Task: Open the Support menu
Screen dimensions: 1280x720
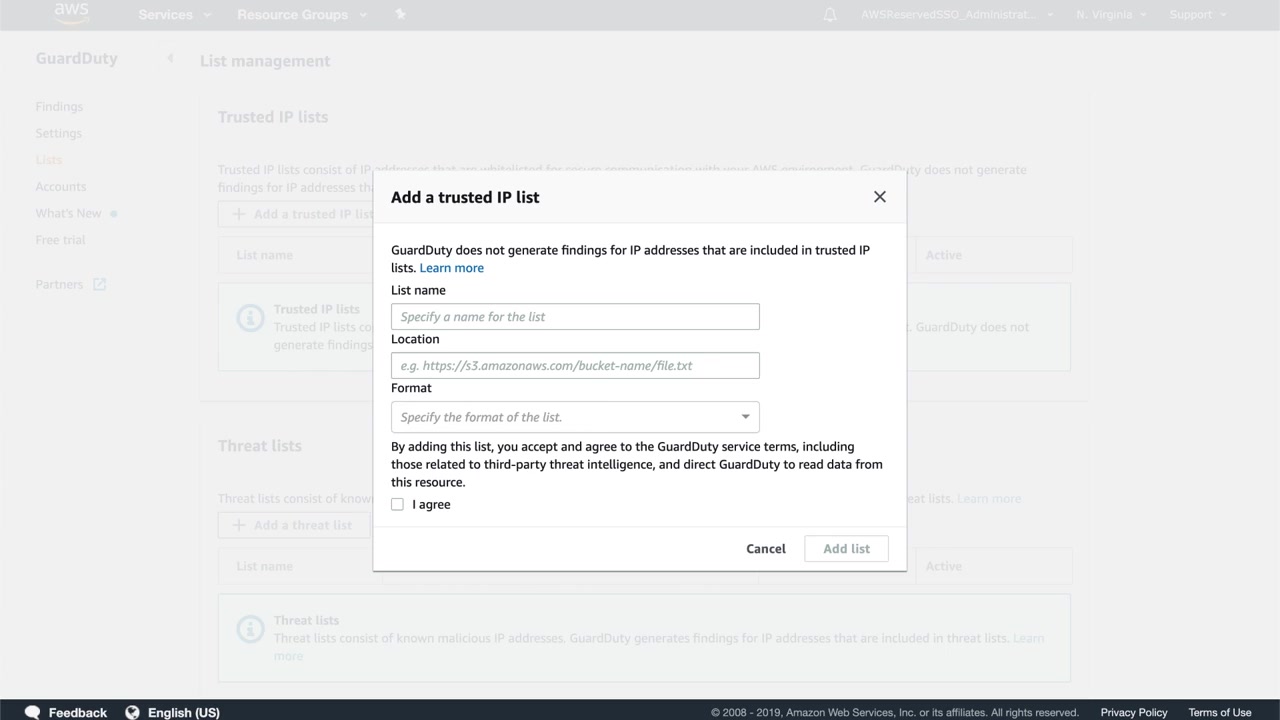Action: click(1197, 15)
